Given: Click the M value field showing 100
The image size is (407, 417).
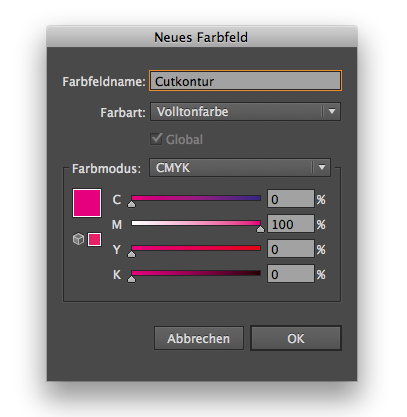Looking at the screenshot, I should (291, 224).
